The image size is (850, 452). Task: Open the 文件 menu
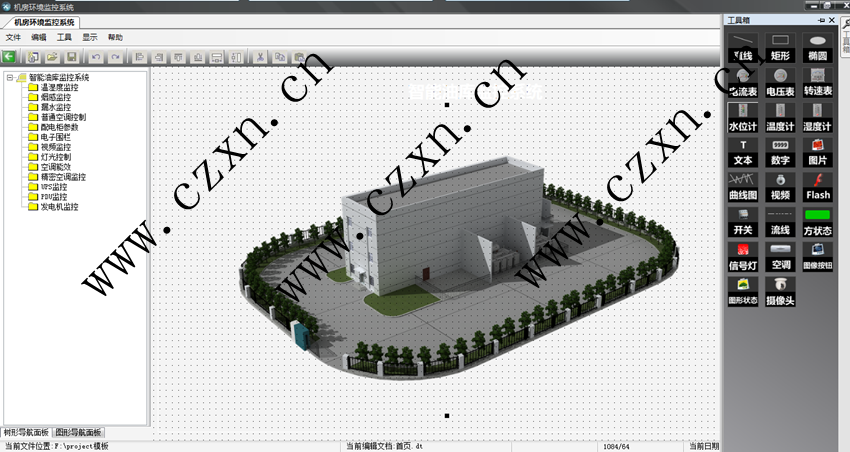pyautogui.click(x=13, y=37)
